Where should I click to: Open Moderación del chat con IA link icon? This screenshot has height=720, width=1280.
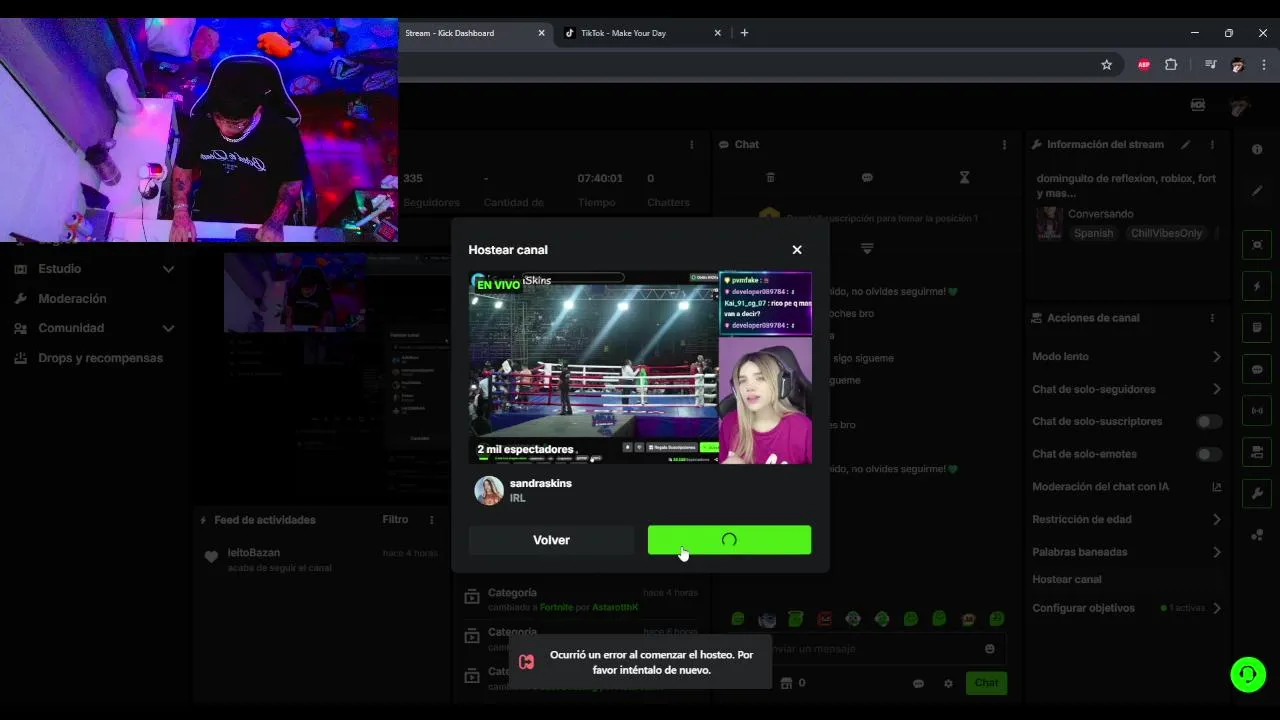pyautogui.click(x=1216, y=487)
